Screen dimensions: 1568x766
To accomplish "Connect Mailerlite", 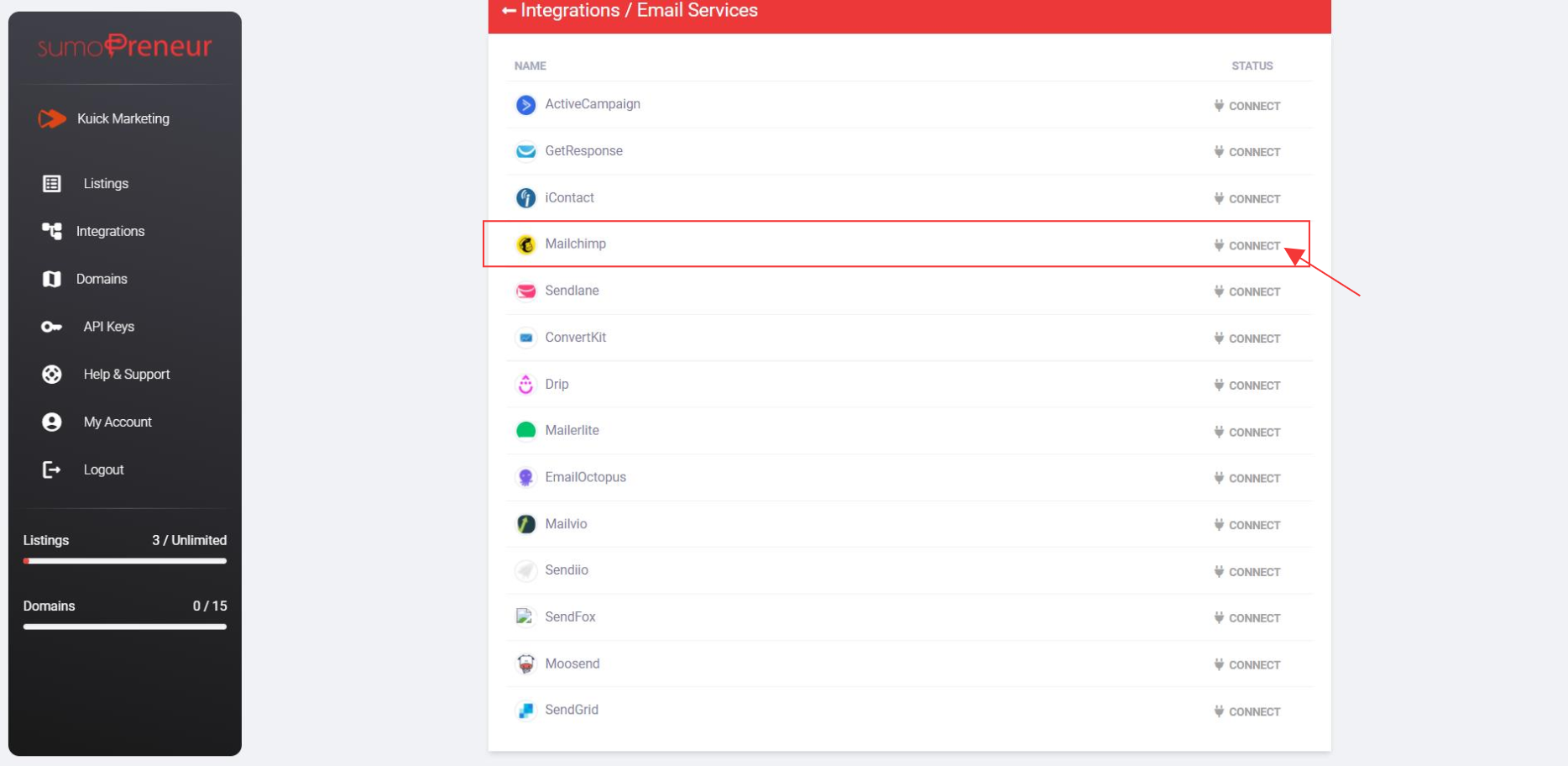I will click(1247, 433).
